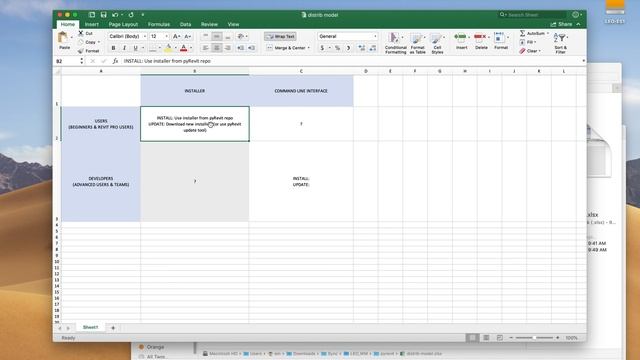Undo the last action in the title bar
This screenshot has width=640, height=360.
[x=115, y=15]
